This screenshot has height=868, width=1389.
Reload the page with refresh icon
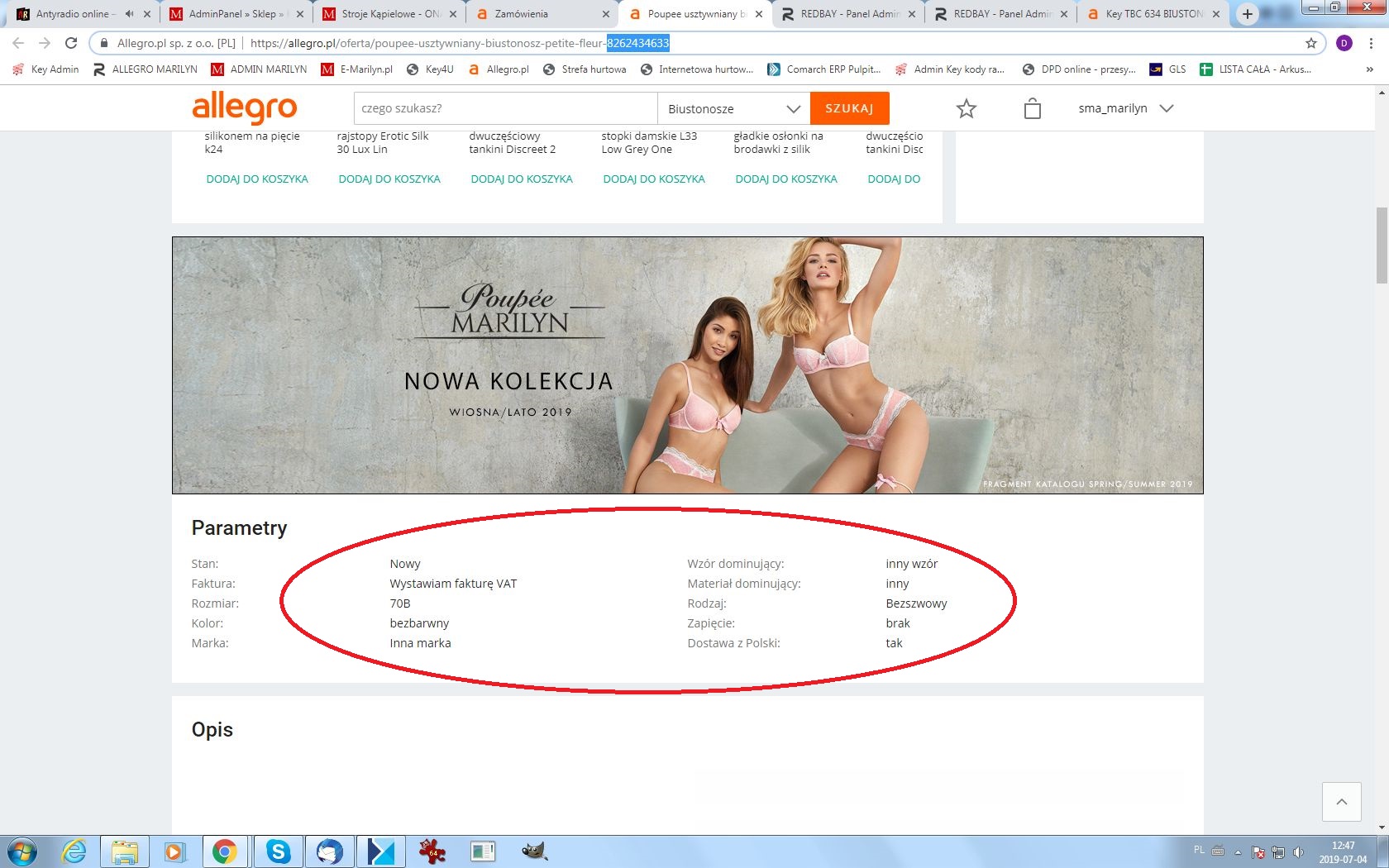point(71,43)
